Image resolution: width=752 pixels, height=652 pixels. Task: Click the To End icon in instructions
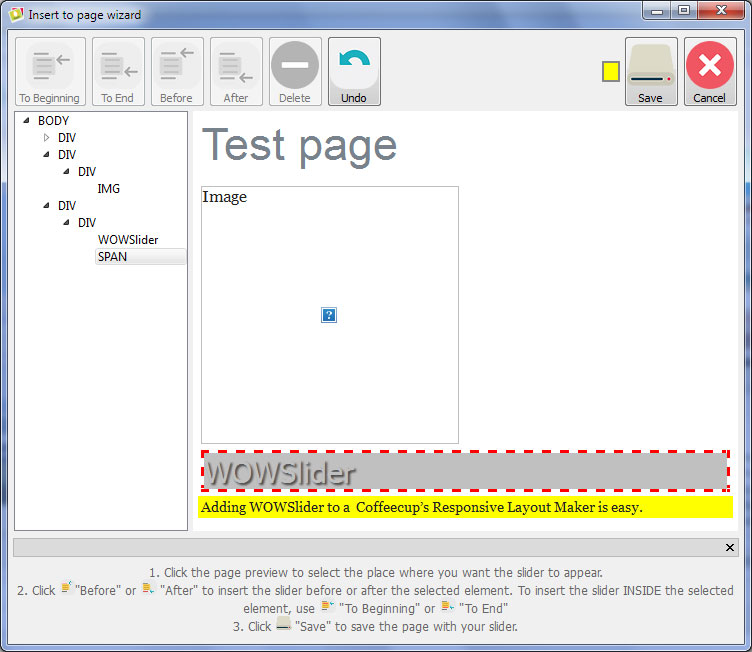click(x=447, y=606)
